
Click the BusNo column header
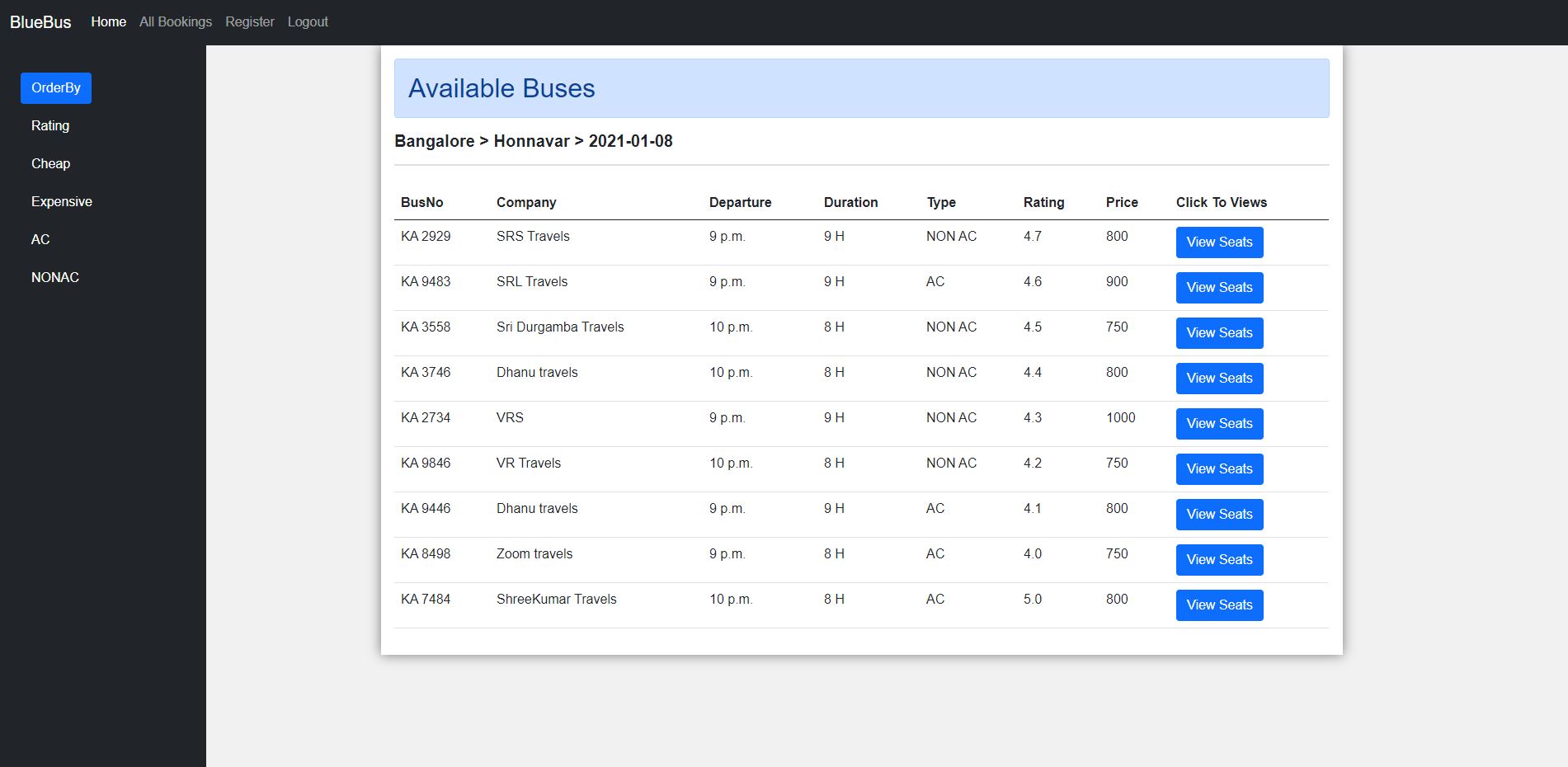[421, 202]
